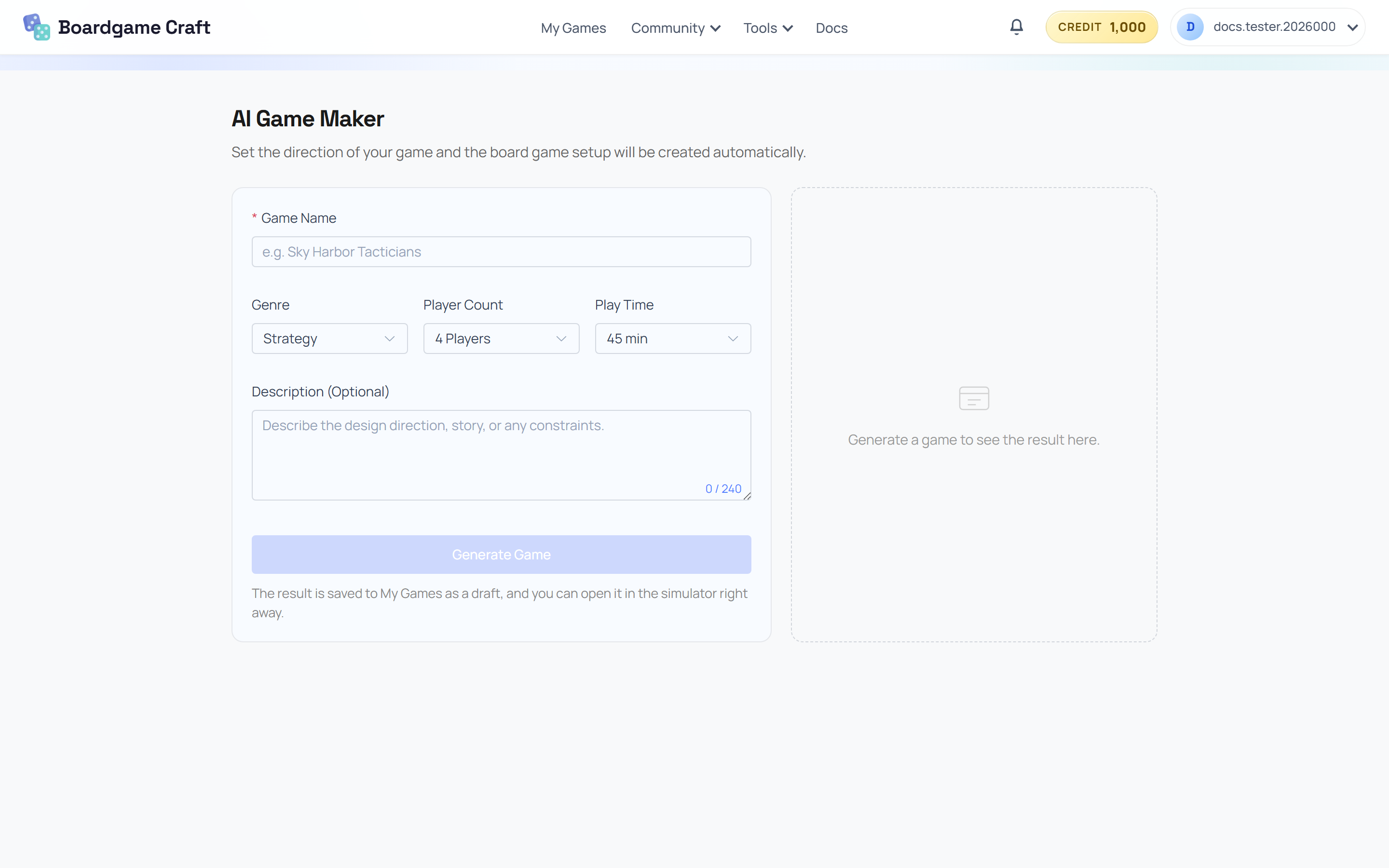Click the Game Name label

click(x=299, y=218)
